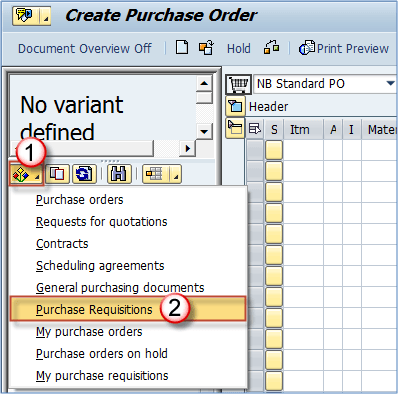Click the first yellow status cell

274,150
